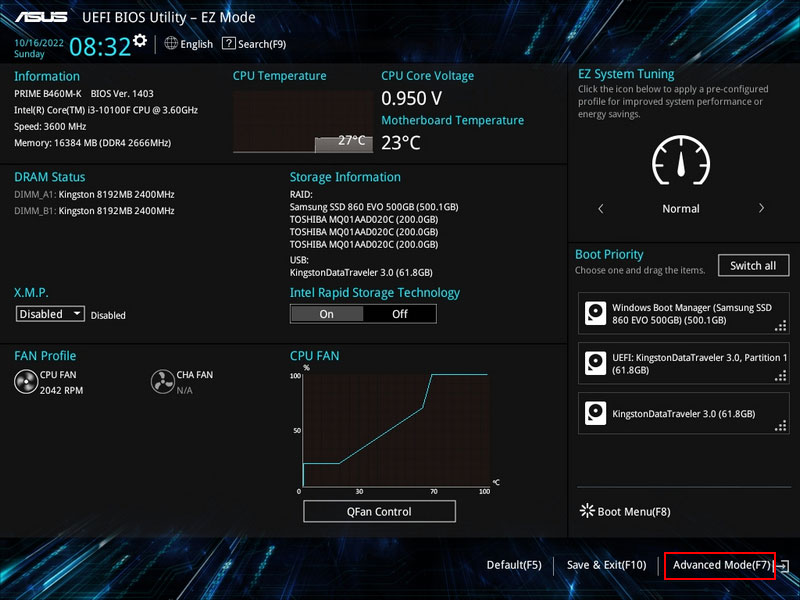Grab drag handle of Windows Boot Manager entry
The width and height of the screenshot is (800, 600).
click(x=781, y=326)
